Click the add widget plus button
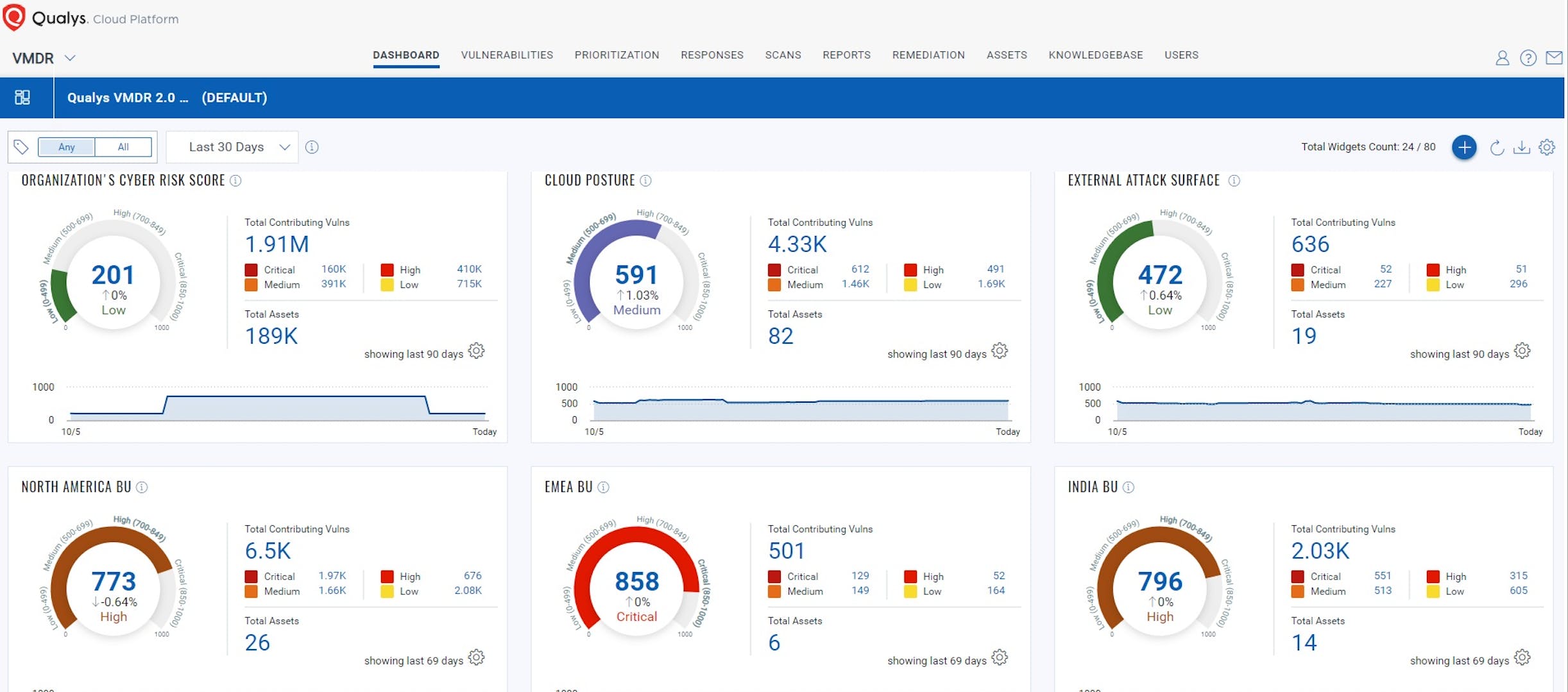Screen dimensions: 1568x692 click(1463, 148)
